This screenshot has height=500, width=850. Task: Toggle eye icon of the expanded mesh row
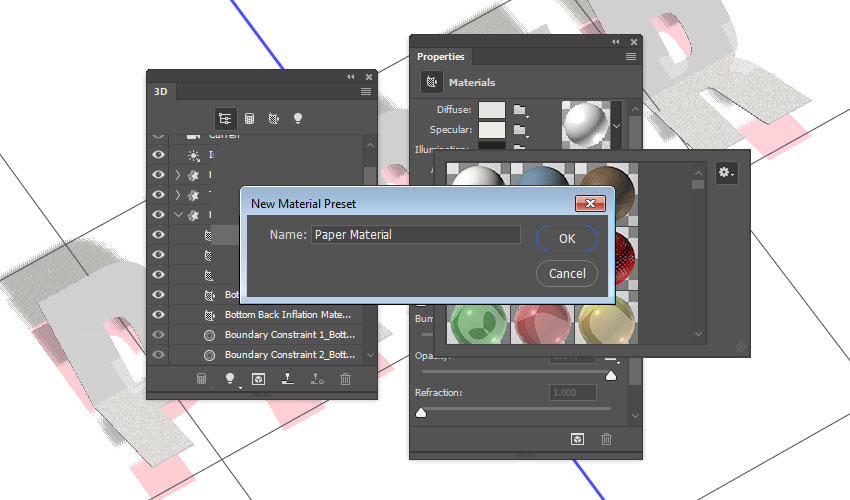[158, 214]
